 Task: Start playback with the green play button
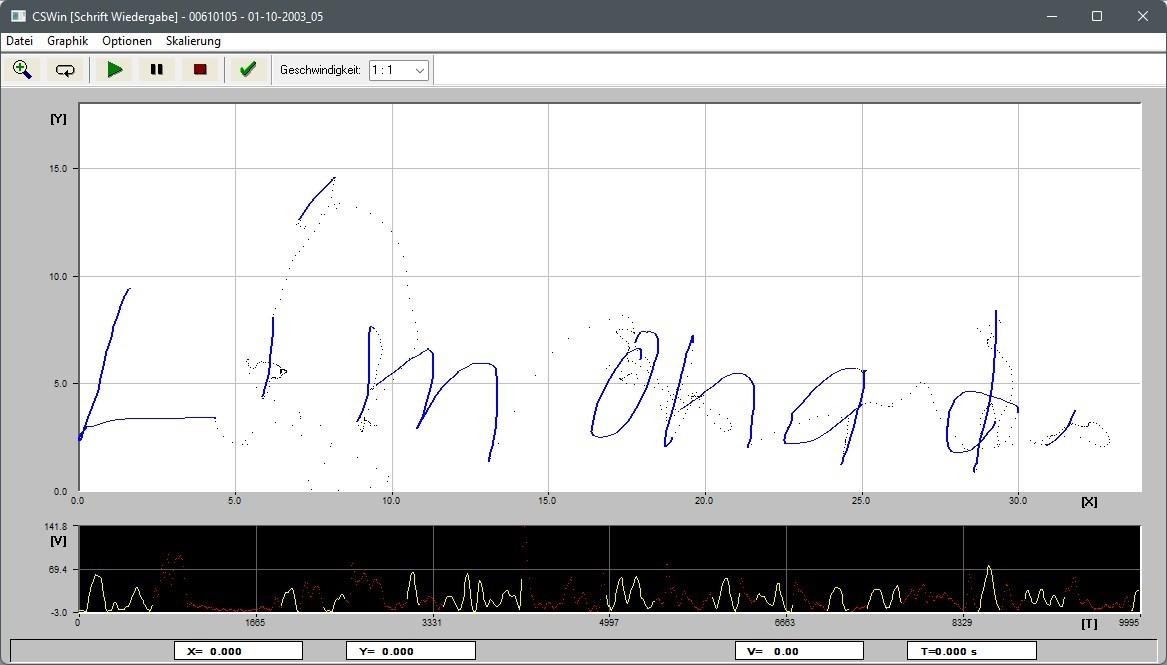[115, 70]
